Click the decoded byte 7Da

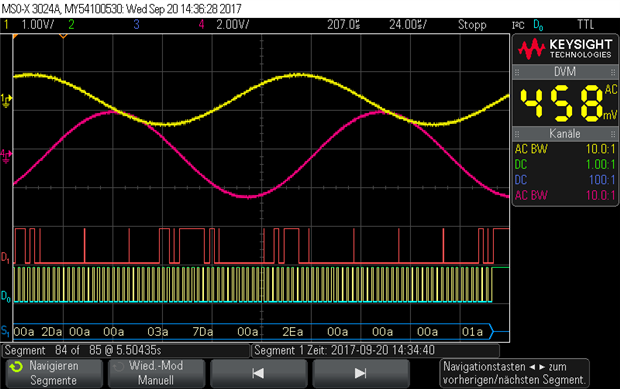[203, 332]
